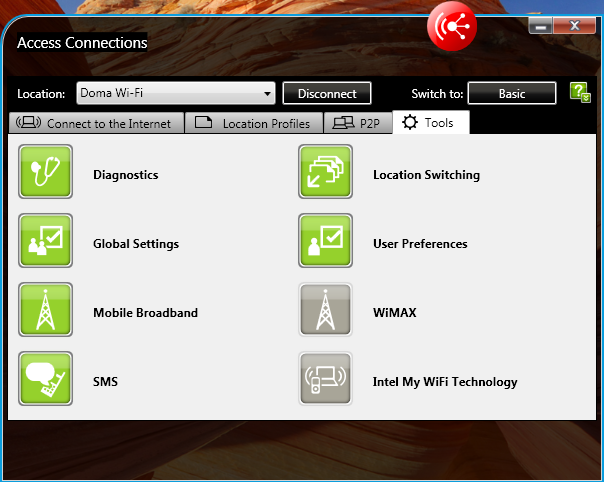Click the red share circle icon

(452, 26)
